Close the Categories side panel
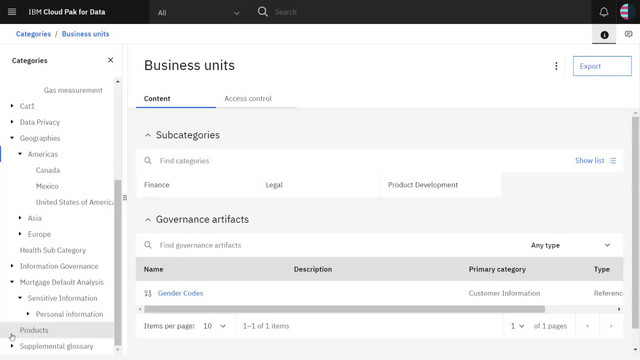Viewport: 640px width, 360px height. point(110,60)
